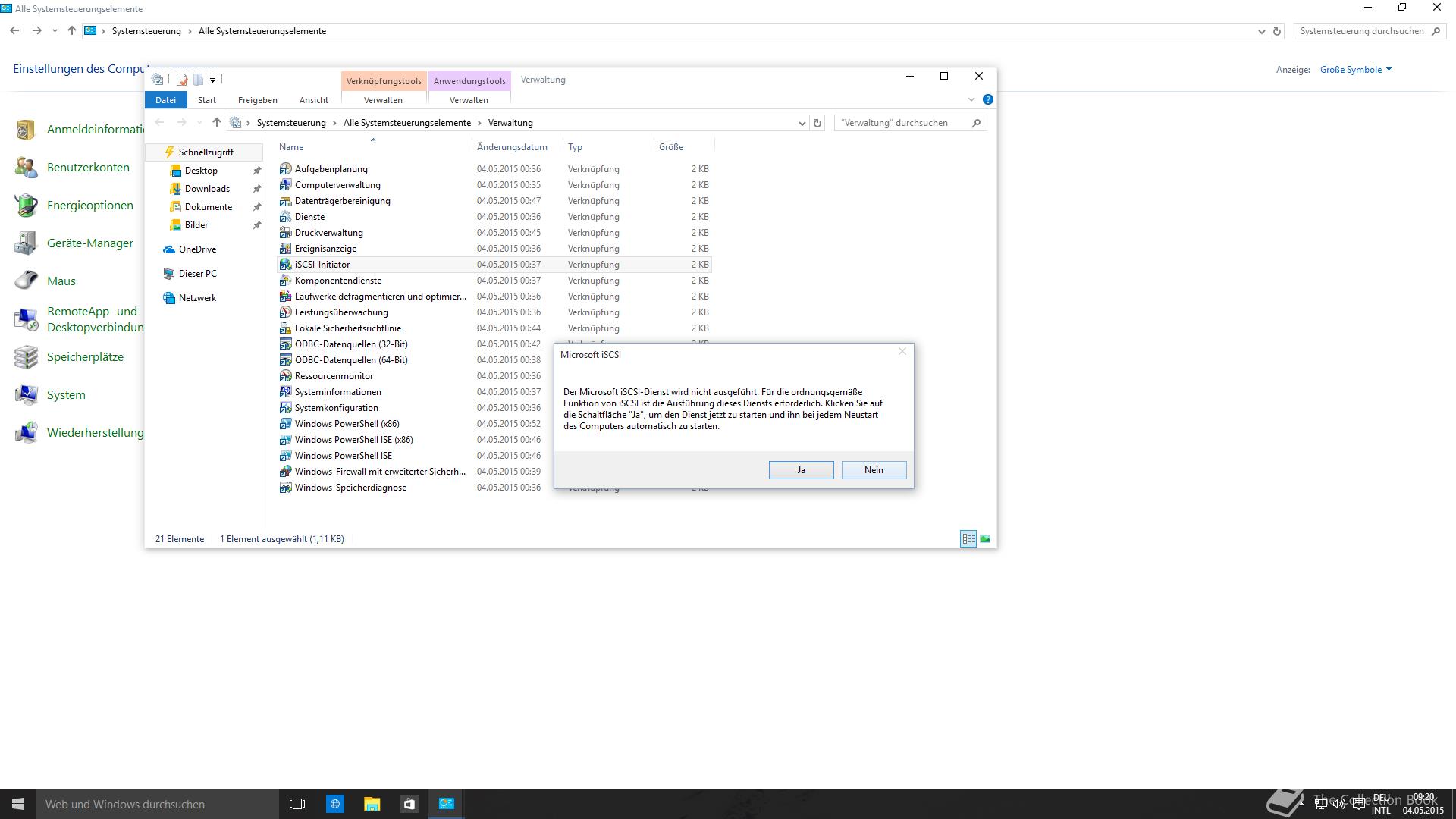Refresh the Verwaltung folder view

click(817, 123)
